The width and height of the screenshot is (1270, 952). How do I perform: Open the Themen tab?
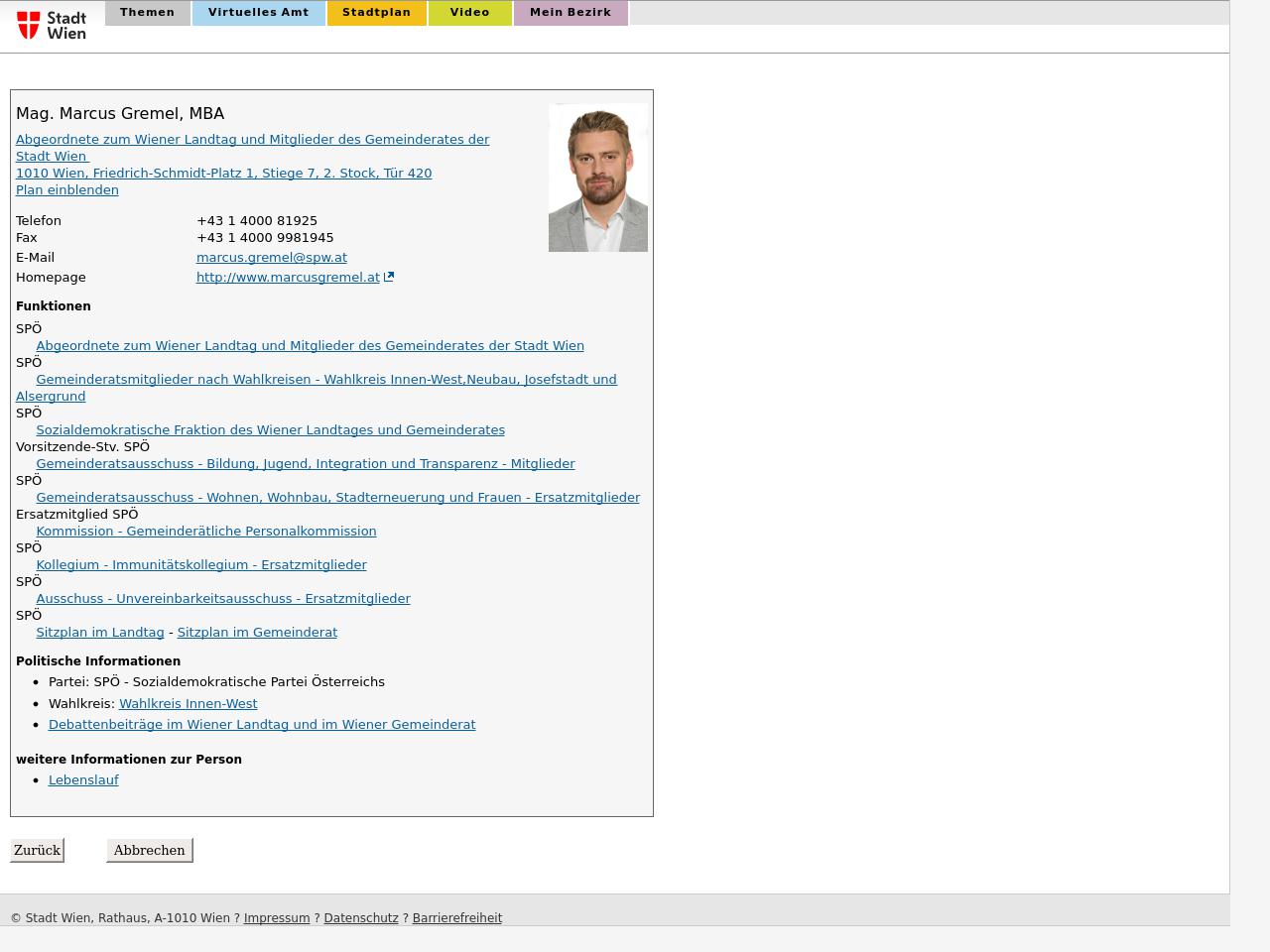pos(148,13)
